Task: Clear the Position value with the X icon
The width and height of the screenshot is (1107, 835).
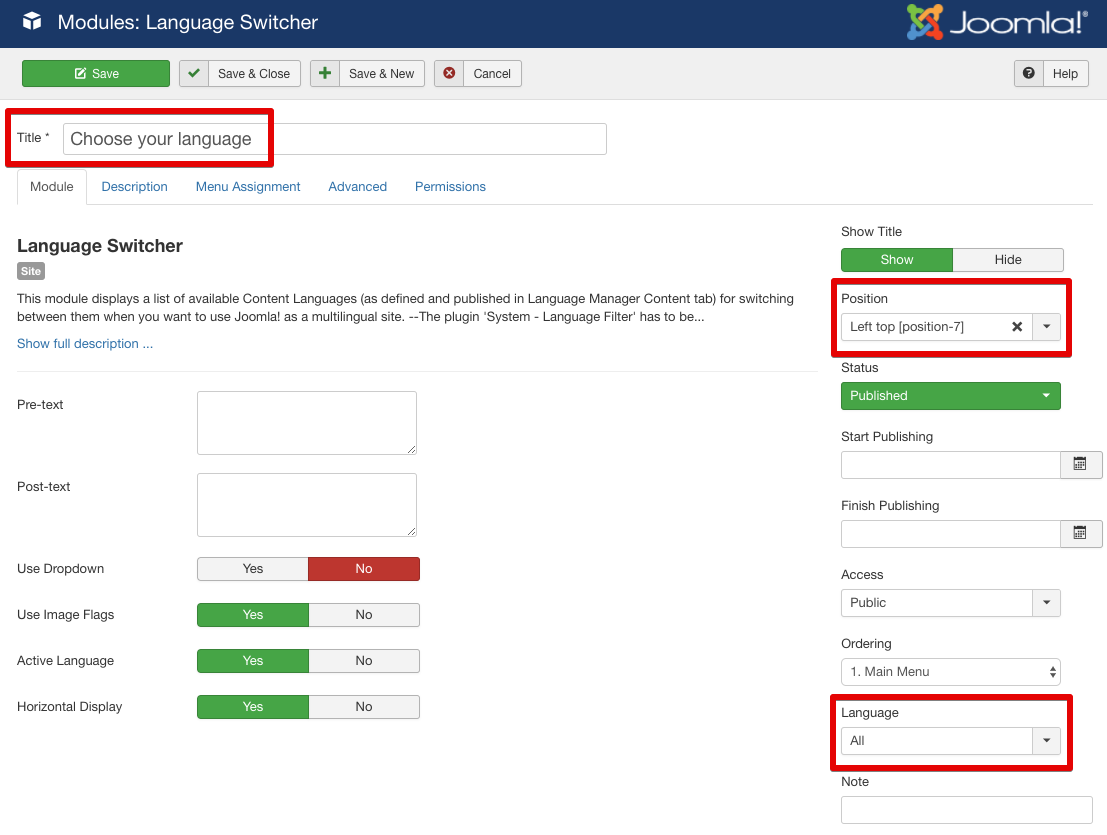Action: click(x=1017, y=327)
